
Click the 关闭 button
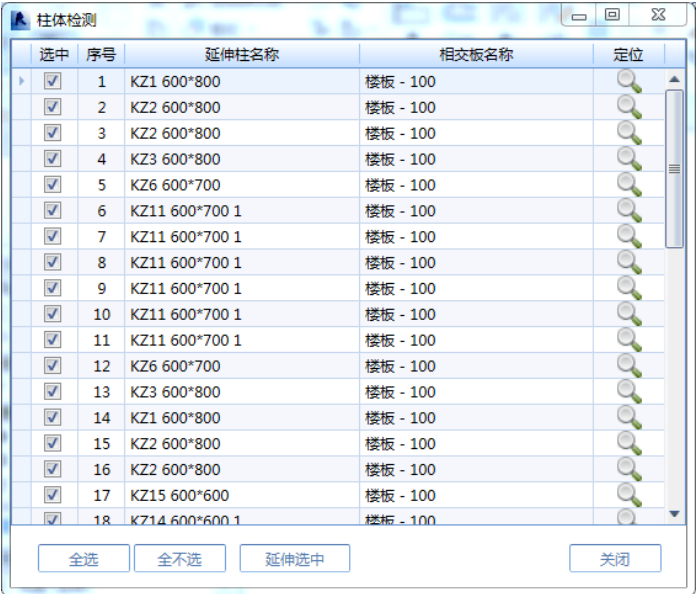coord(615,558)
